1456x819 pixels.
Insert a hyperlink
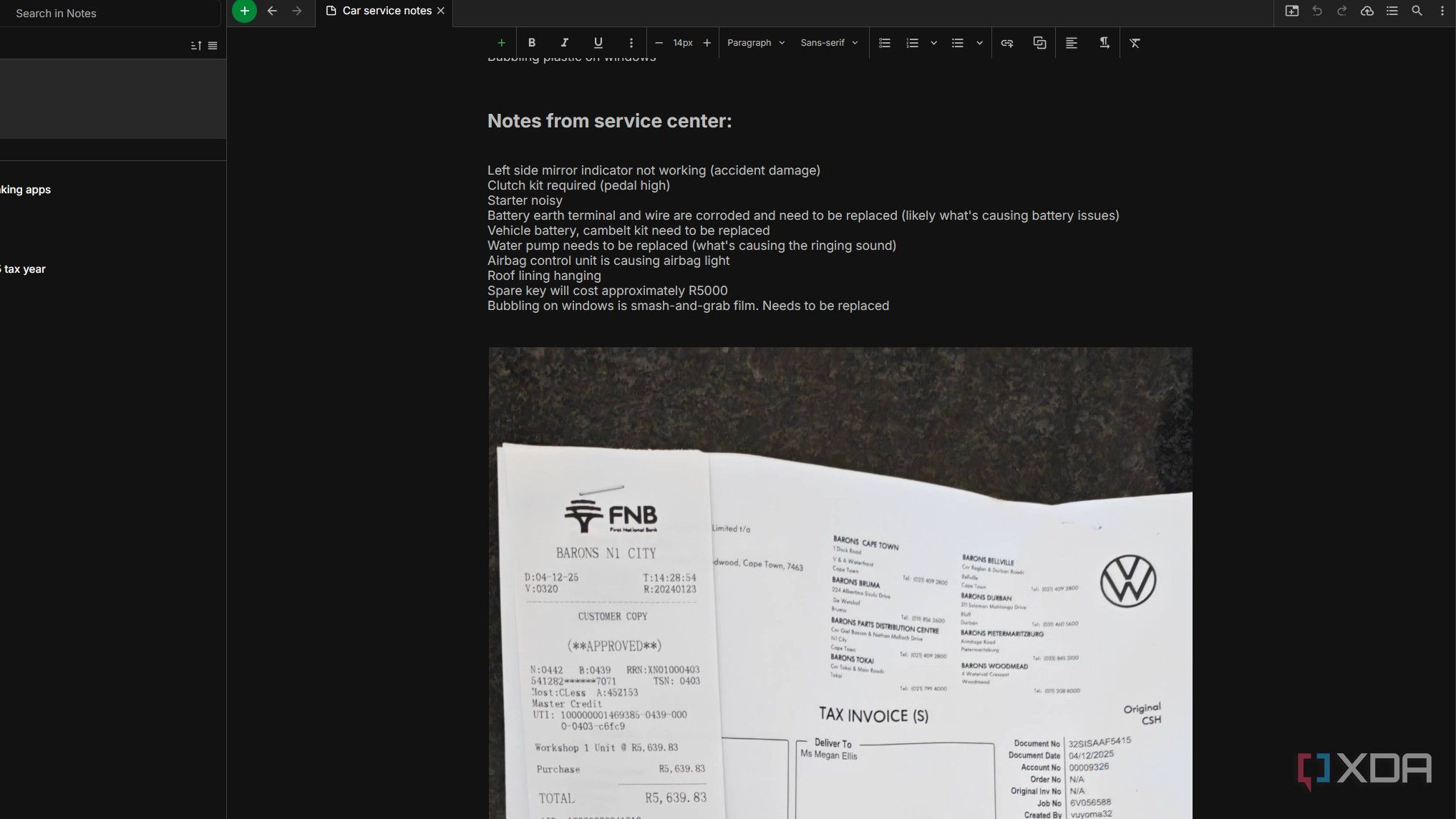tap(1007, 43)
